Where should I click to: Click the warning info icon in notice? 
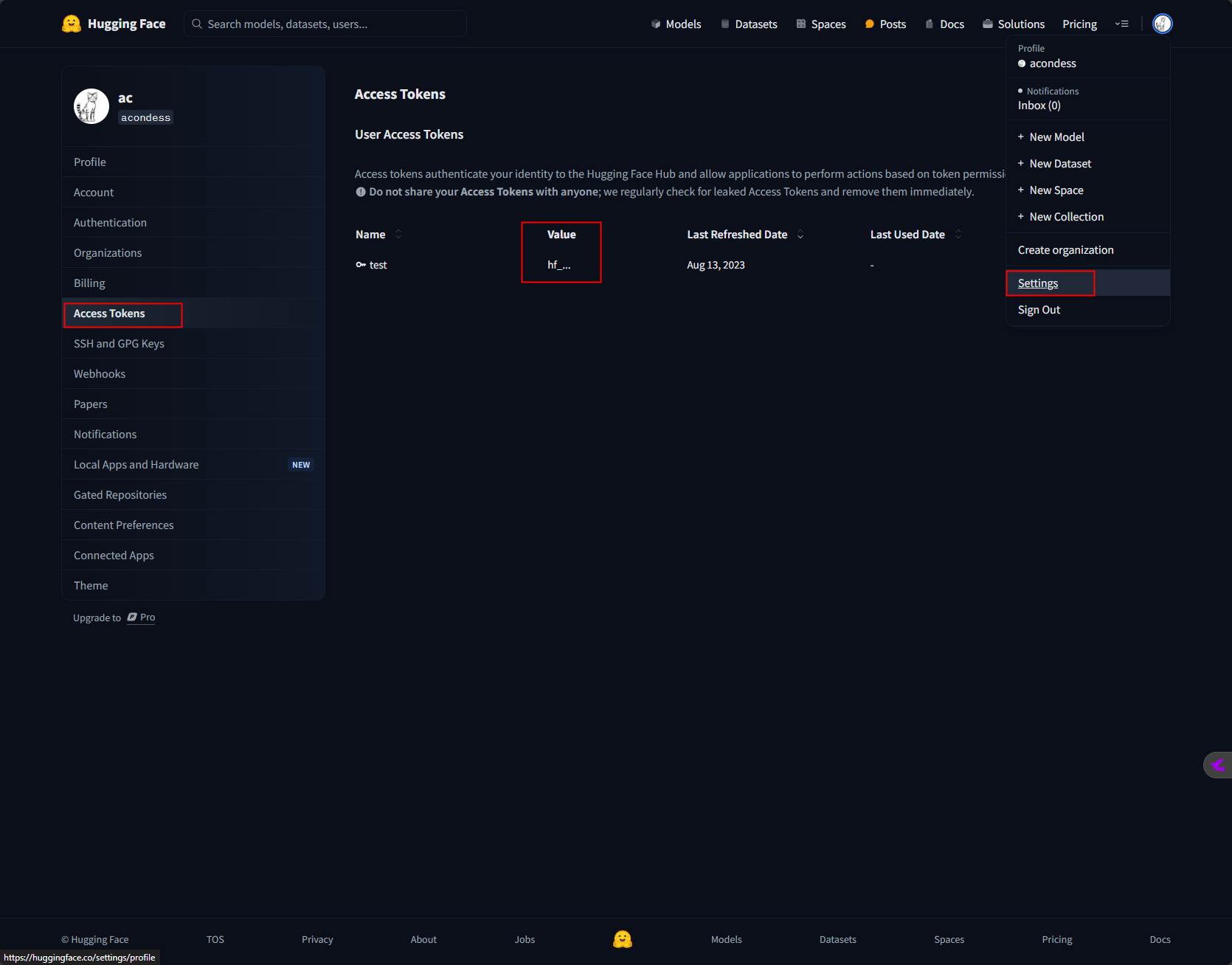pos(361,192)
